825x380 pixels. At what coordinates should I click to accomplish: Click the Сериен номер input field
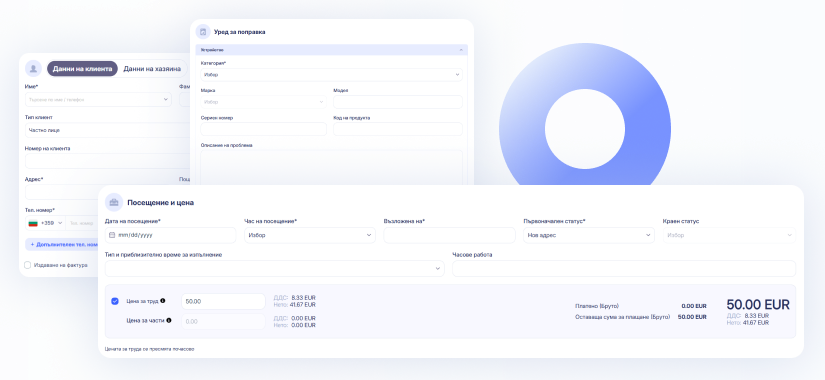[264, 129]
